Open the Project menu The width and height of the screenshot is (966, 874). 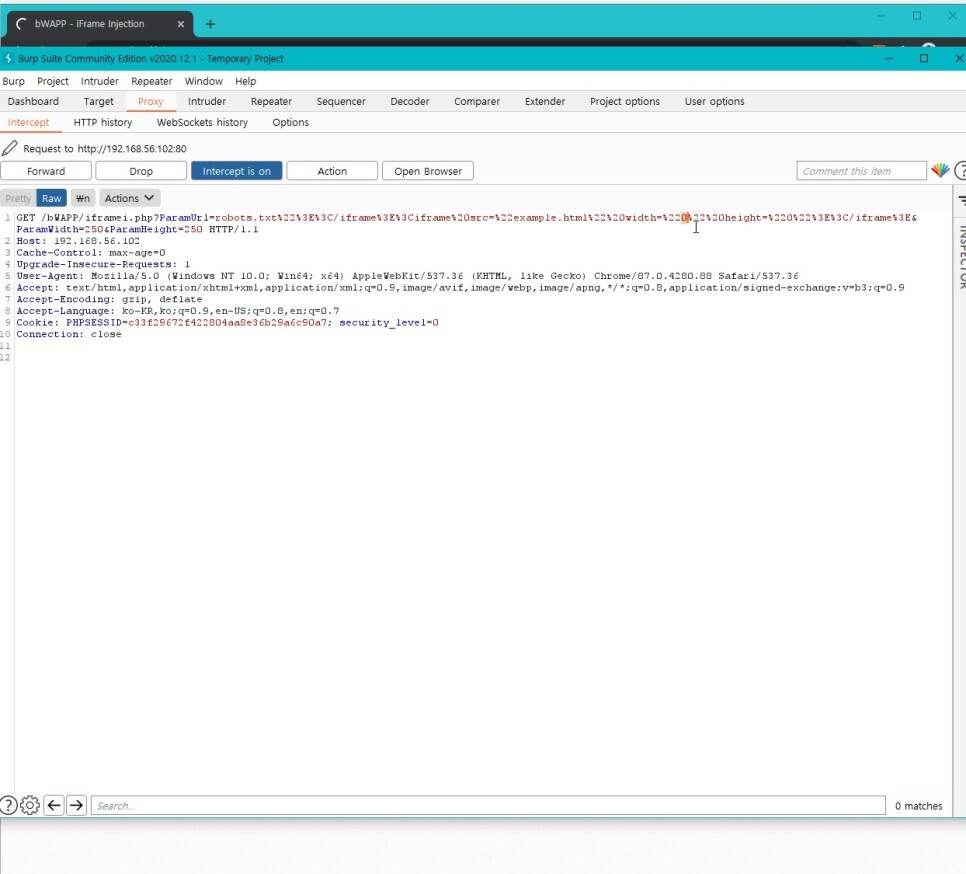pyautogui.click(x=53, y=81)
